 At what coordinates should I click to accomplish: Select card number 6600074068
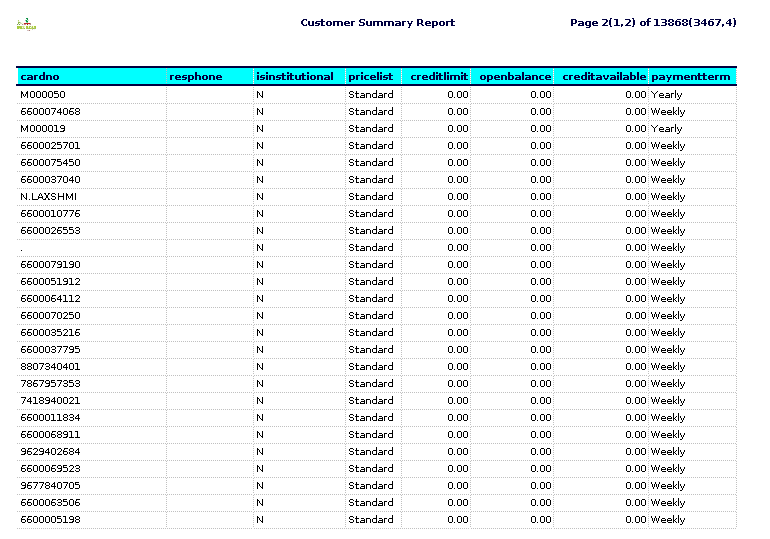coord(50,111)
